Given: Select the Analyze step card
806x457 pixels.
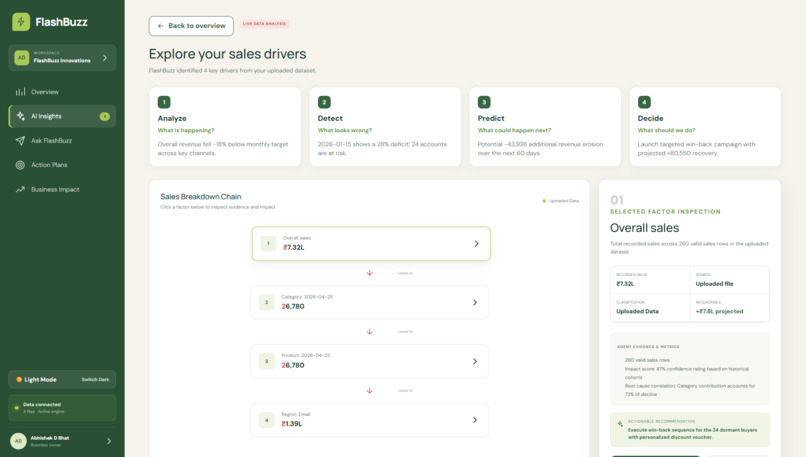Looking at the screenshot, I should pos(225,127).
